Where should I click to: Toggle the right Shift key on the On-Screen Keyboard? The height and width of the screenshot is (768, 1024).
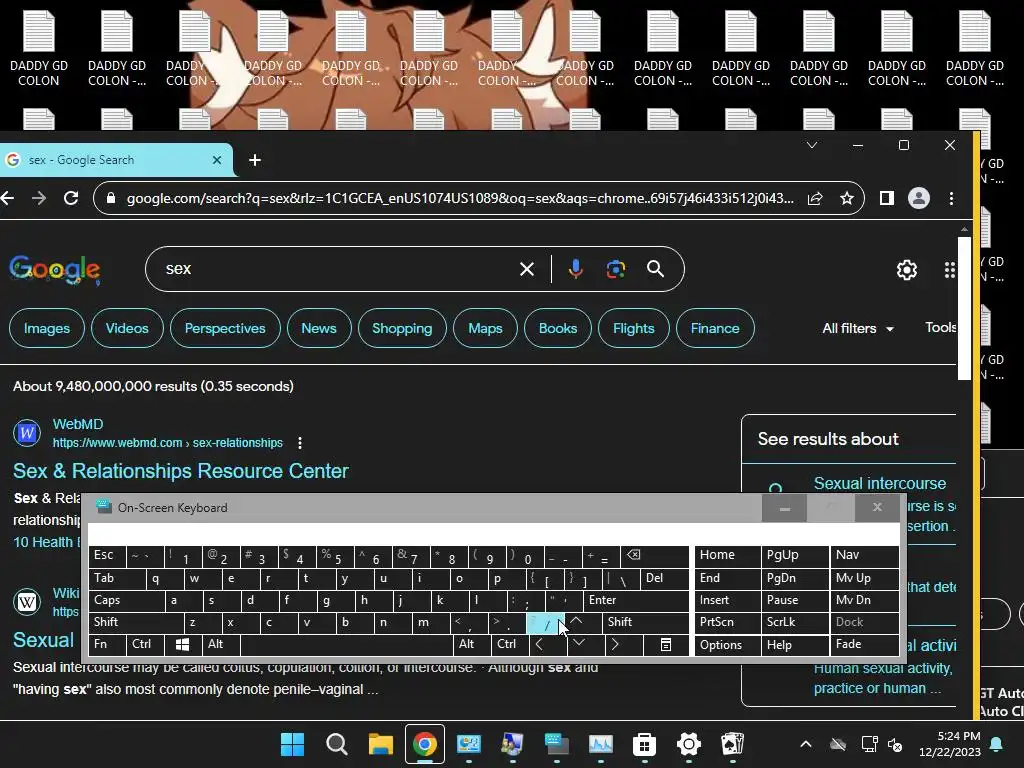(x=646, y=622)
